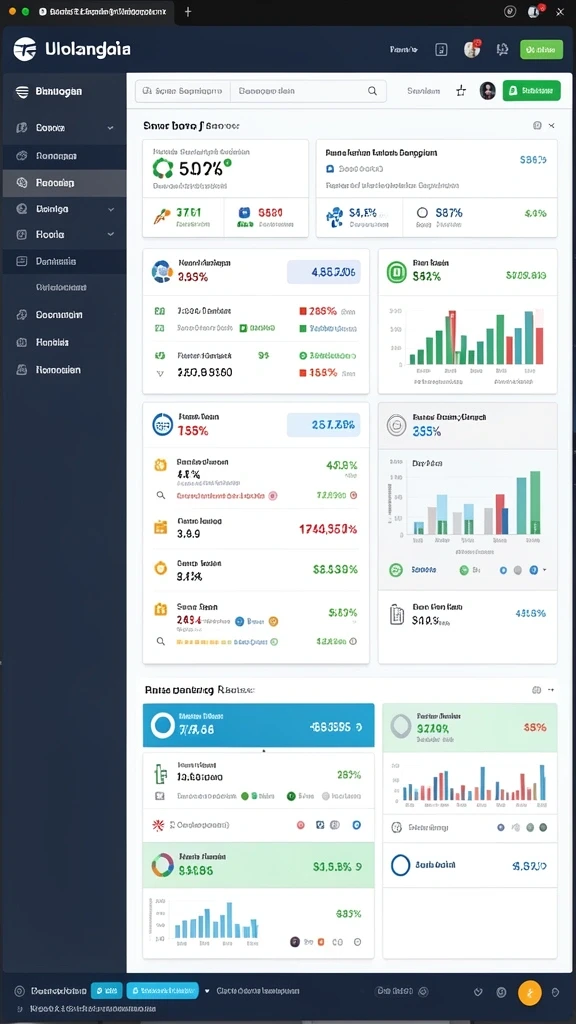Expand the Dioniga sidebar chevron
The width and height of the screenshot is (576, 1024).
coord(110,210)
